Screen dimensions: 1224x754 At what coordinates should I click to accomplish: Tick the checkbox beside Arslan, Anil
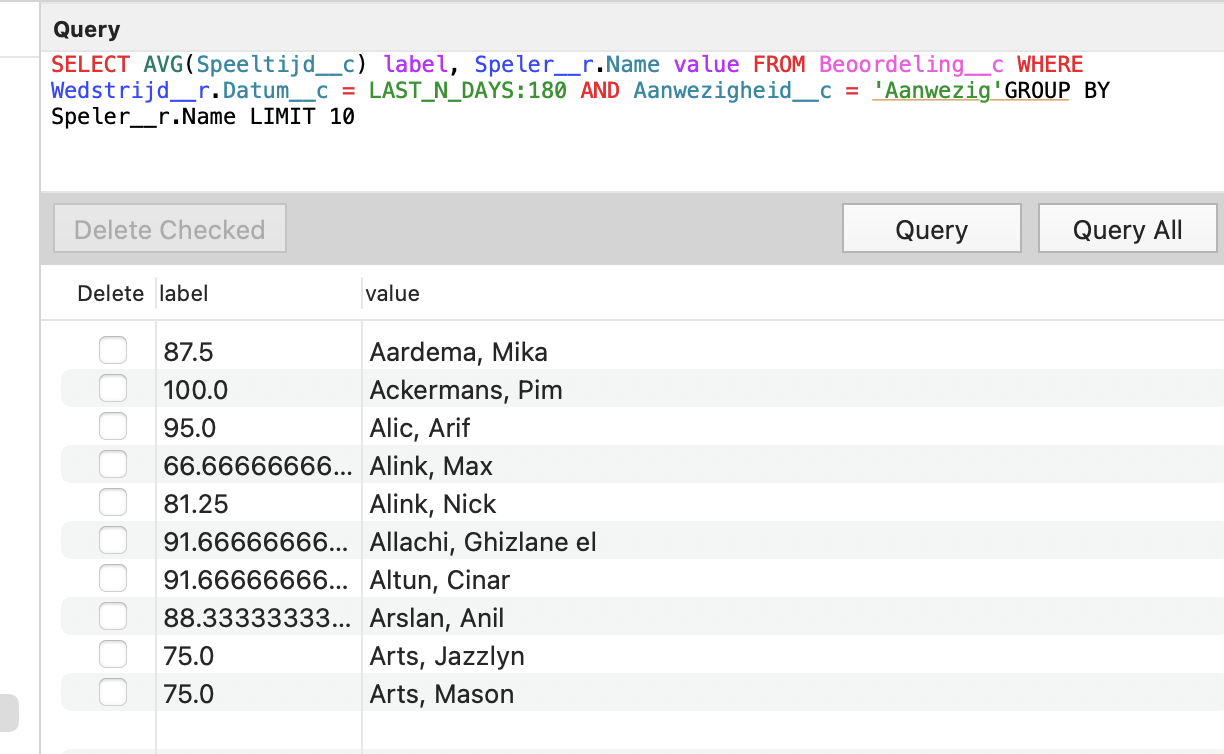[113, 616]
